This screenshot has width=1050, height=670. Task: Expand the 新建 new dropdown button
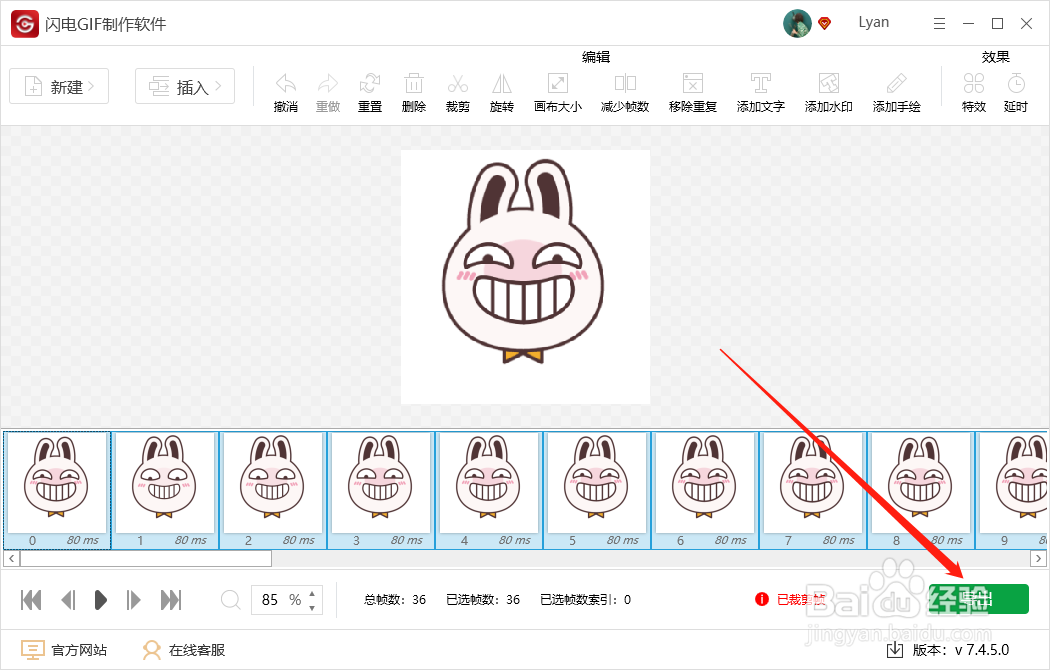pyautogui.click(x=59, y=86)
